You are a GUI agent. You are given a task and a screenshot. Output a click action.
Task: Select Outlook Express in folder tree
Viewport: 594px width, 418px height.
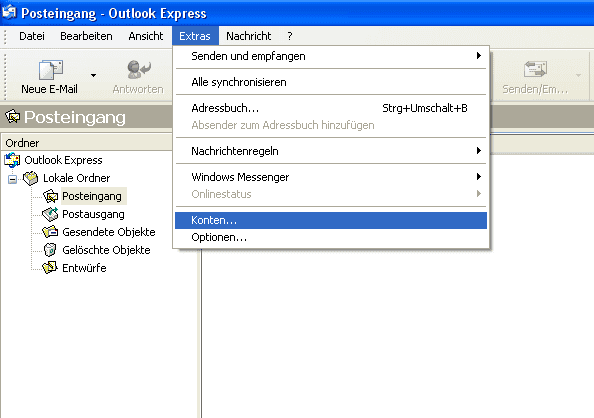click(x=63, y=160)
